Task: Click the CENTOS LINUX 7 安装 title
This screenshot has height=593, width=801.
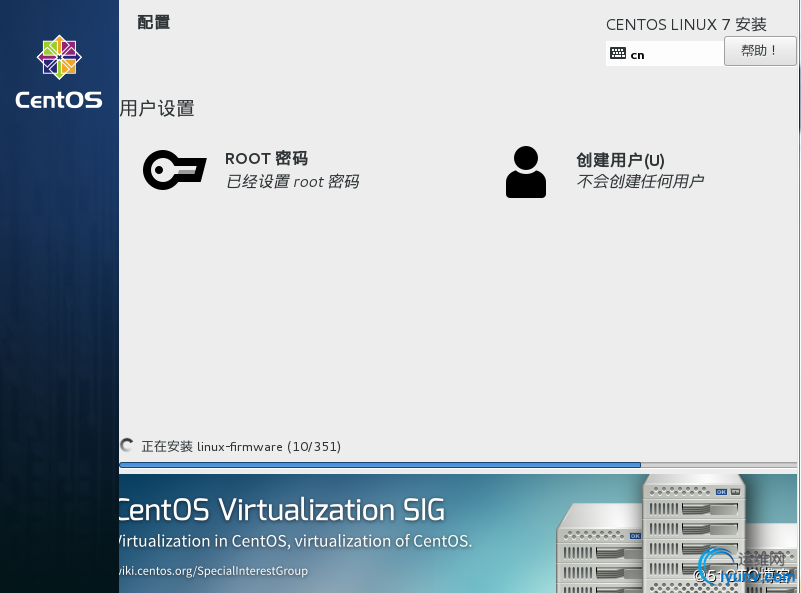Action: (x=686, y=25)
